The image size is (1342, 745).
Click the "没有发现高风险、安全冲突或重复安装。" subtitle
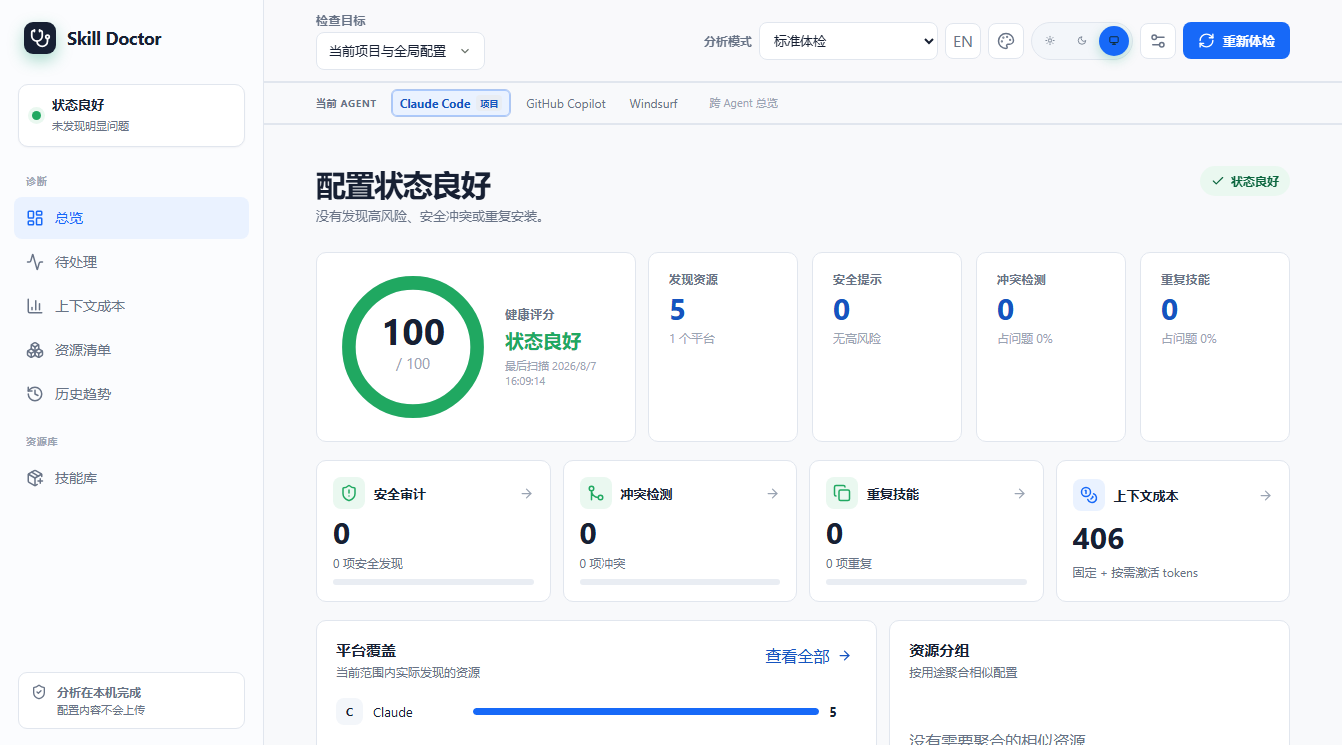[x=432, y=216]
